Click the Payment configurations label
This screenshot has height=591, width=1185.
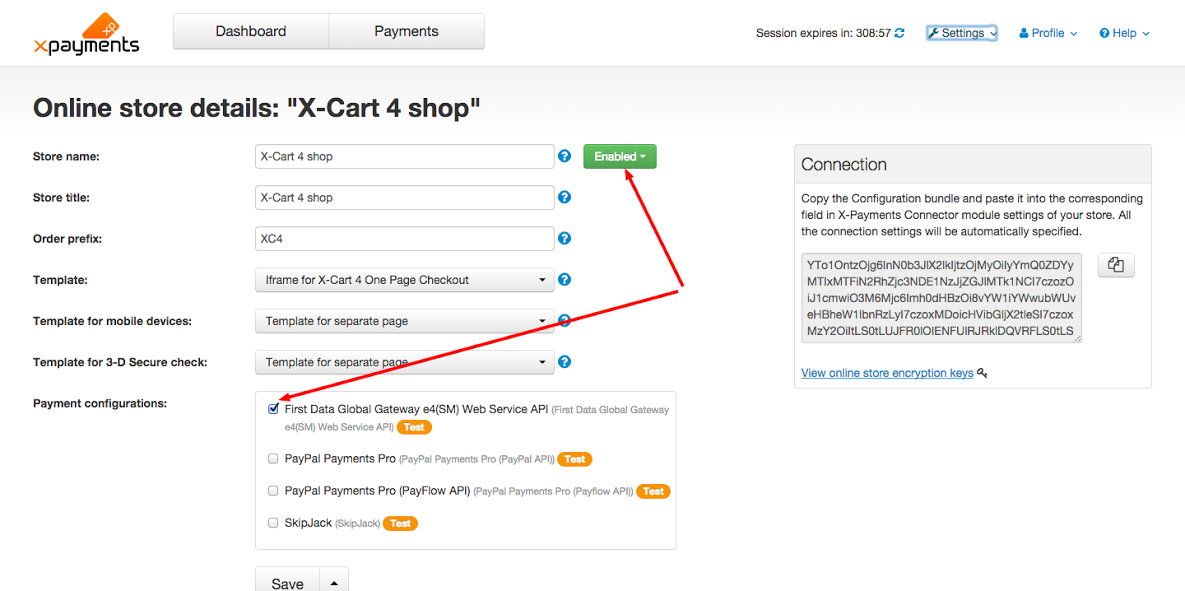tap(100, 403)
